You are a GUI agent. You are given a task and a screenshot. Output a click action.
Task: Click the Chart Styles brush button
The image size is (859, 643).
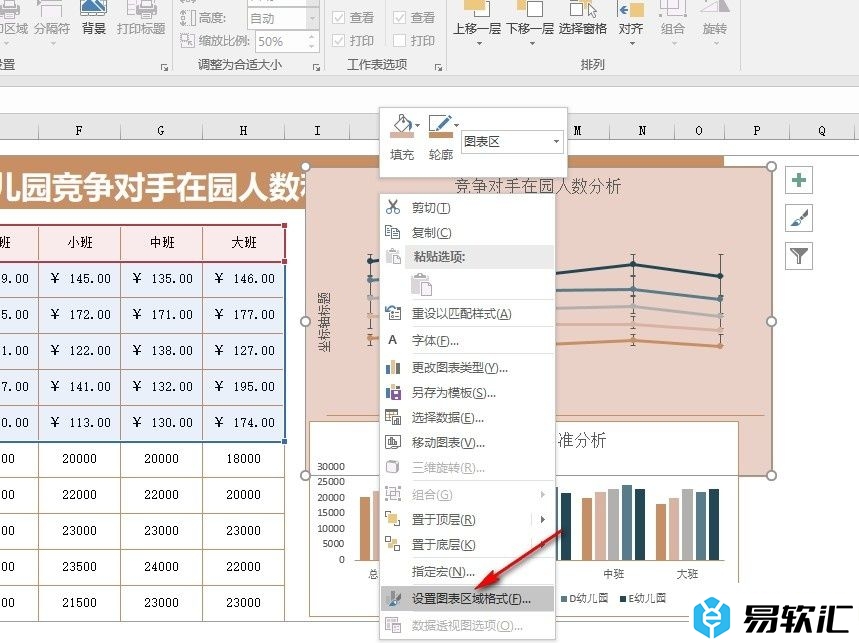click(x=799, y=218)
